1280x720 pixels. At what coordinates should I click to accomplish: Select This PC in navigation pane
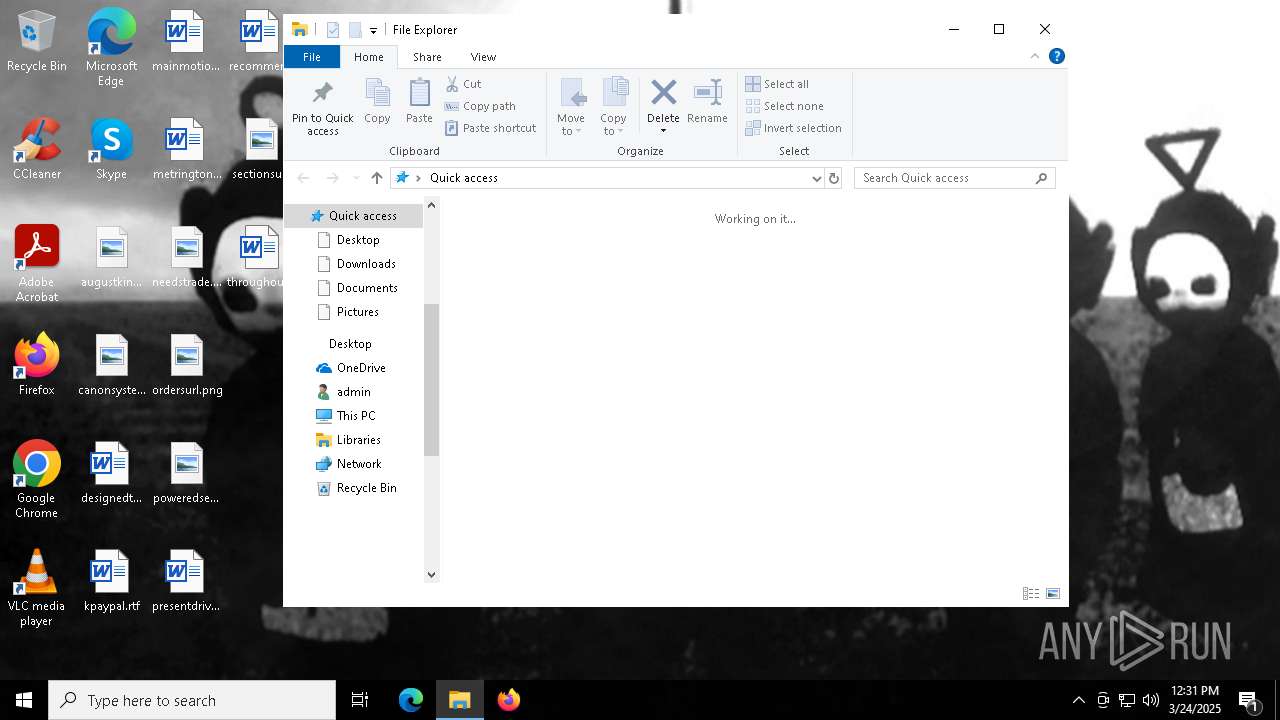click(x=356, y=416)
